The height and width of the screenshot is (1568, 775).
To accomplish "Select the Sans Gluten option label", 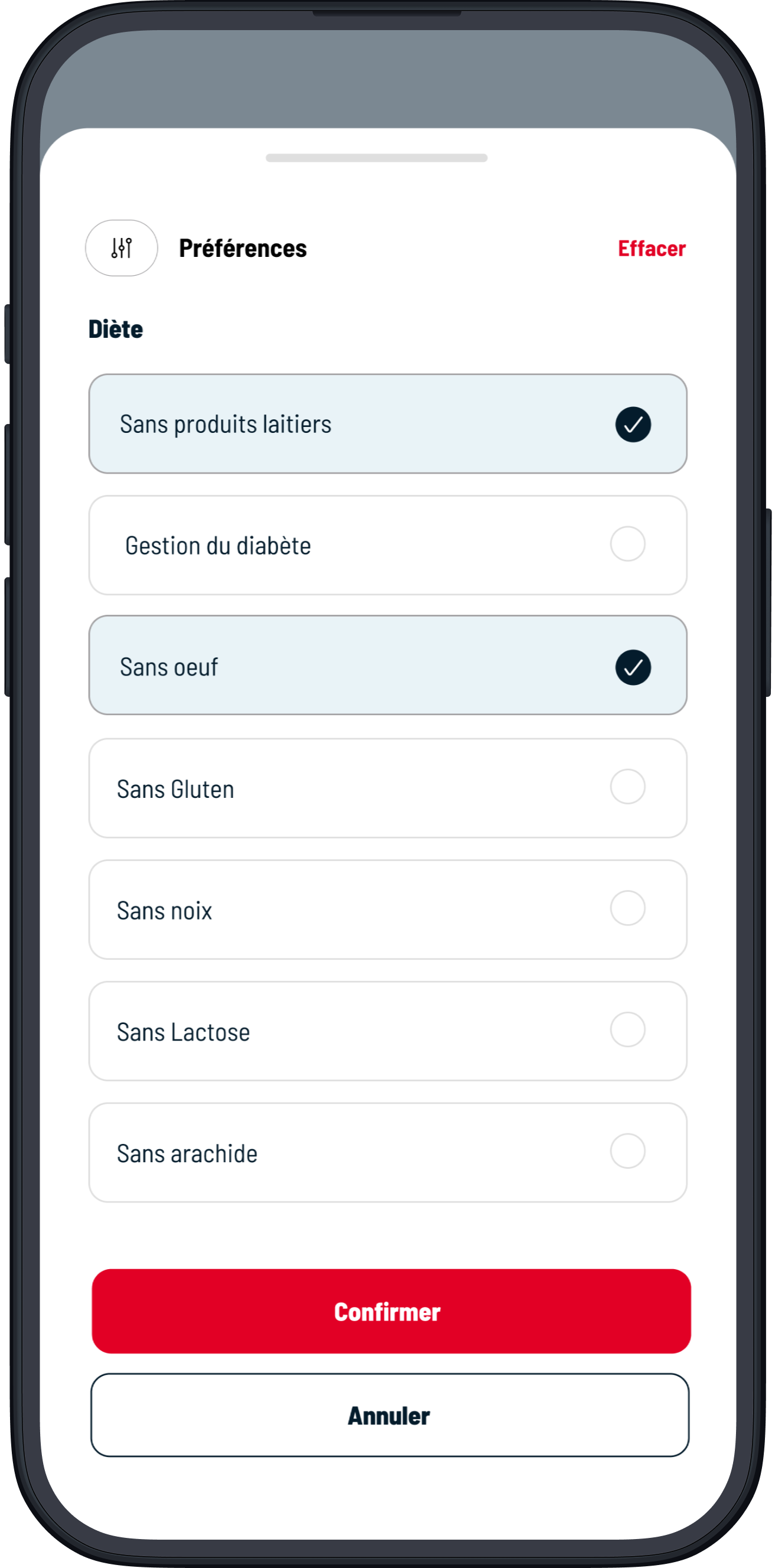I will (175, 790).
